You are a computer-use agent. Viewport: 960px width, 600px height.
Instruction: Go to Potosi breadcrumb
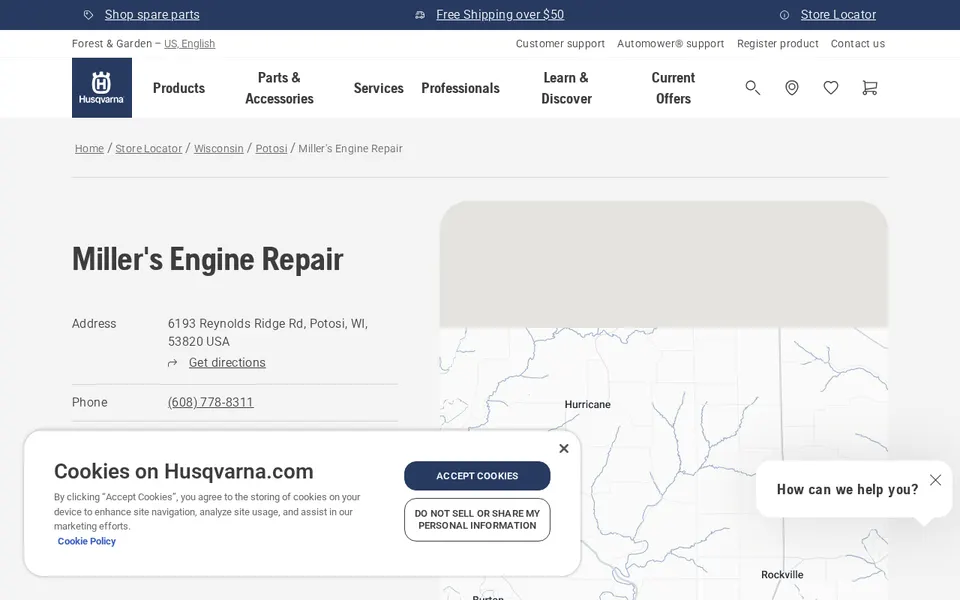pos(271,149)
